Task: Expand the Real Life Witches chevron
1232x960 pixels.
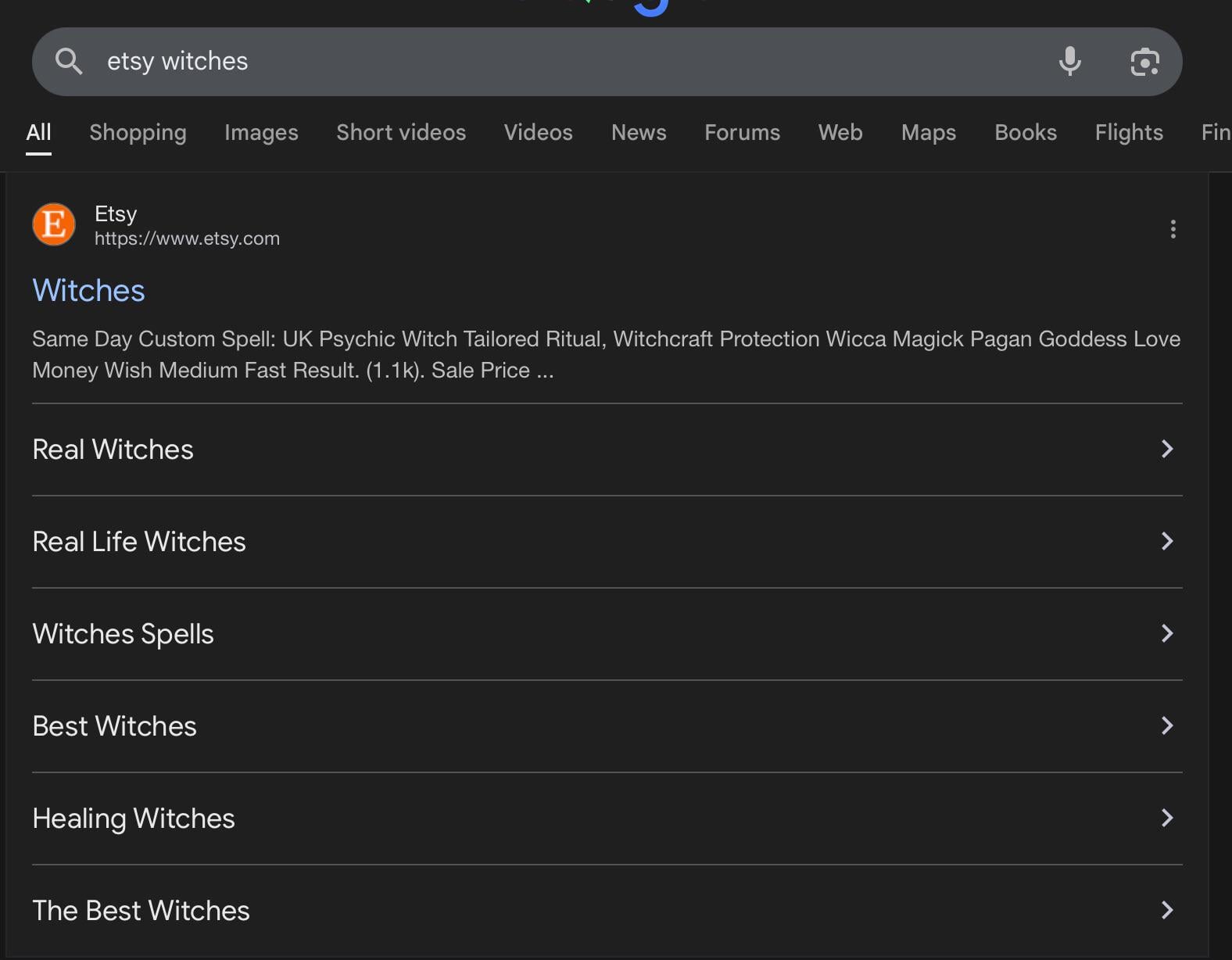Action: 1166,541
